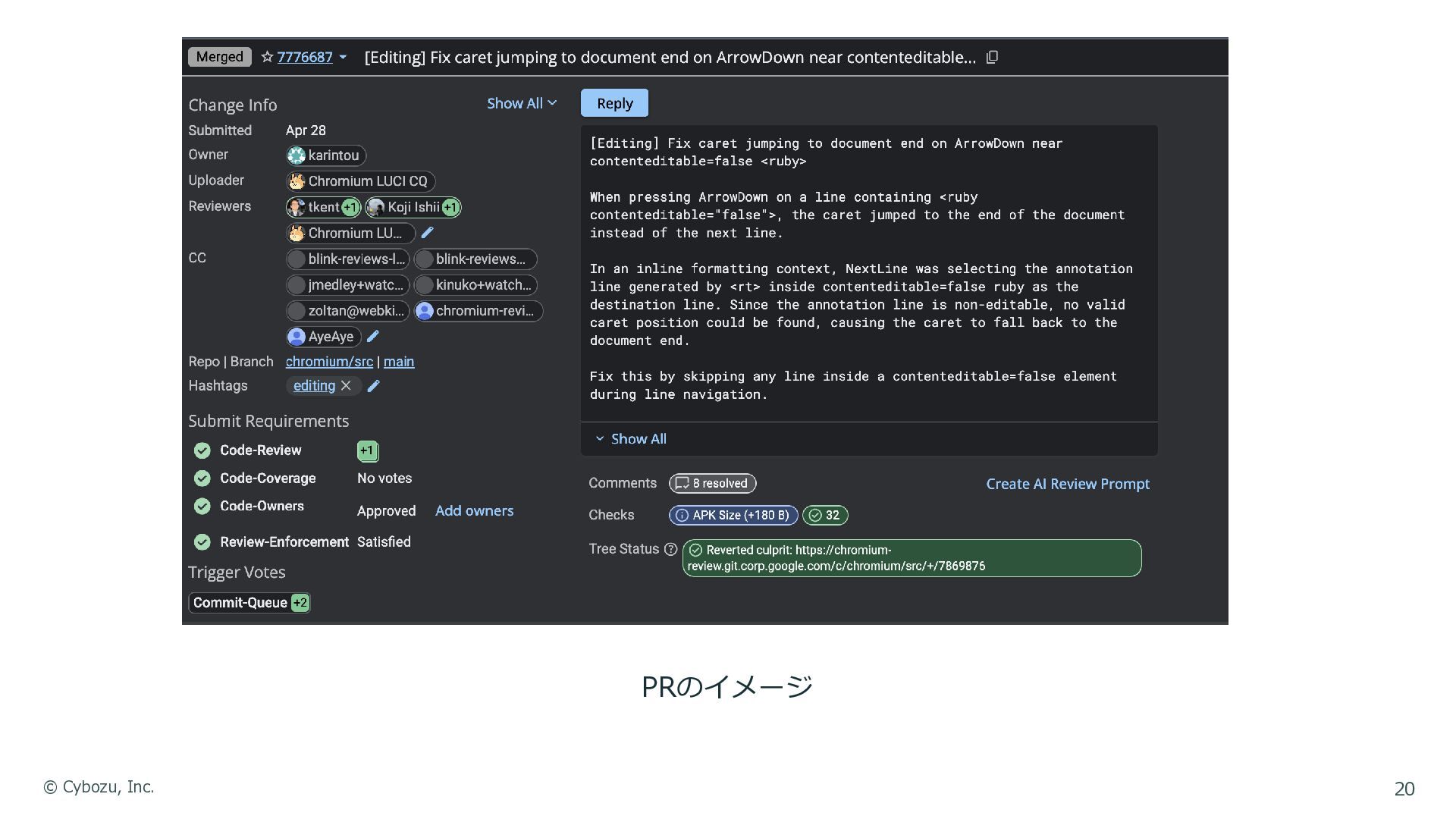Open the dropdown arrow next to 7776687
Viewport: 1456px width, 819px height.
click(x=343, y=57)
